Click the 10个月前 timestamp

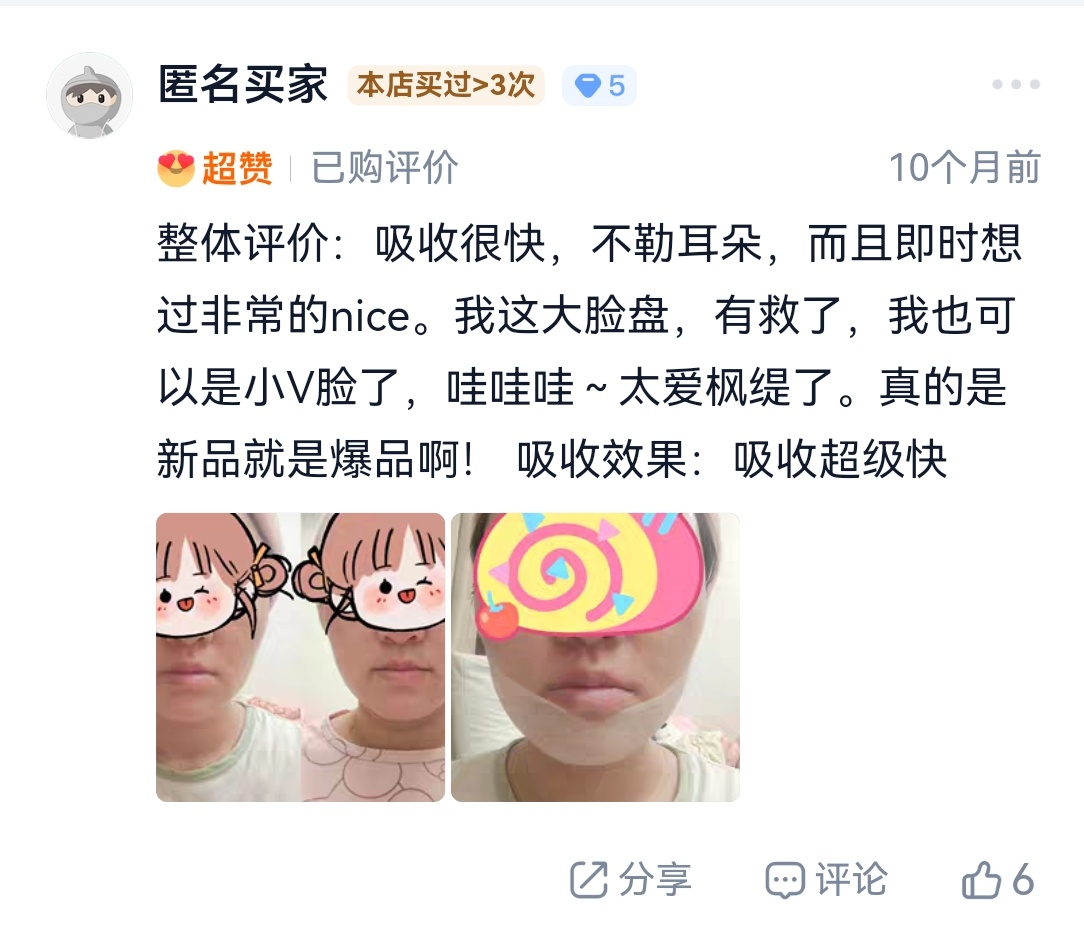tap(964, 168)
